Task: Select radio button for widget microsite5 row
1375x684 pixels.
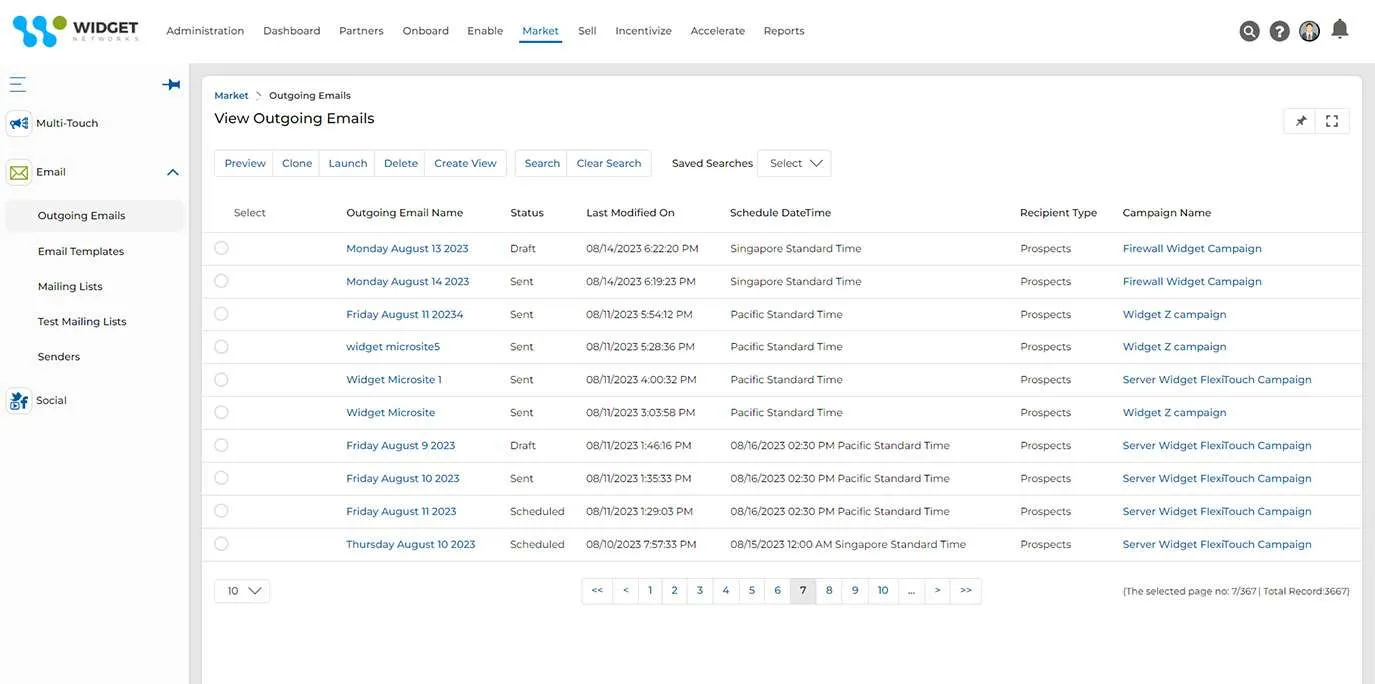Action: tap(221, 347)
